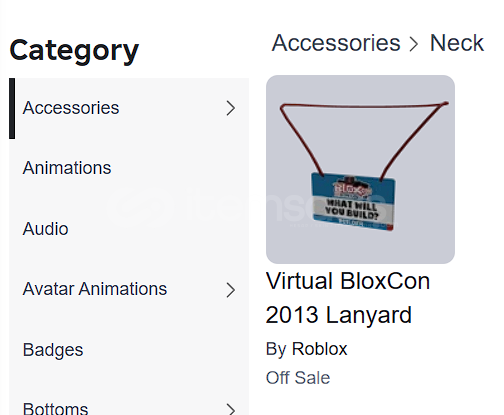Click the Neck breadcrumb item
Viewport: 504px width, 415px height.
click(x=457, y=43)
